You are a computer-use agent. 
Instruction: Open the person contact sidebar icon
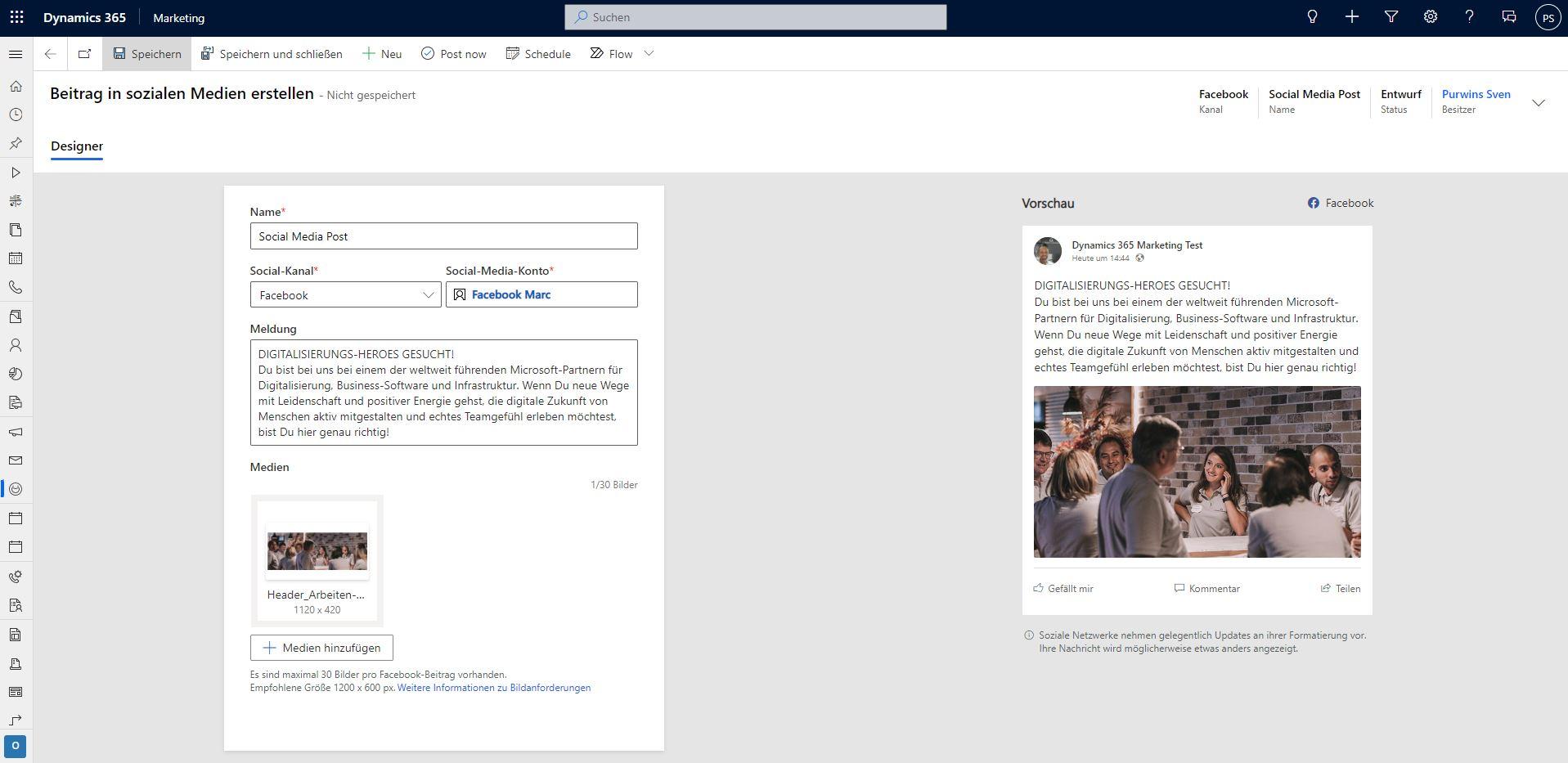coord(16,345)
